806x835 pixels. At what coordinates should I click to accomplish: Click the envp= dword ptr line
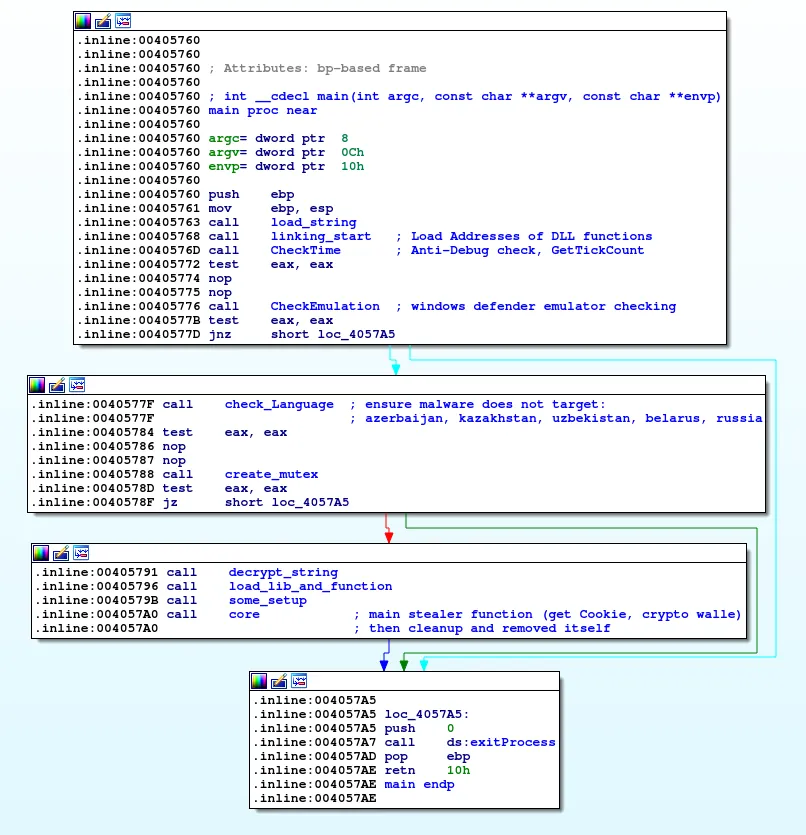coord(286,166)
